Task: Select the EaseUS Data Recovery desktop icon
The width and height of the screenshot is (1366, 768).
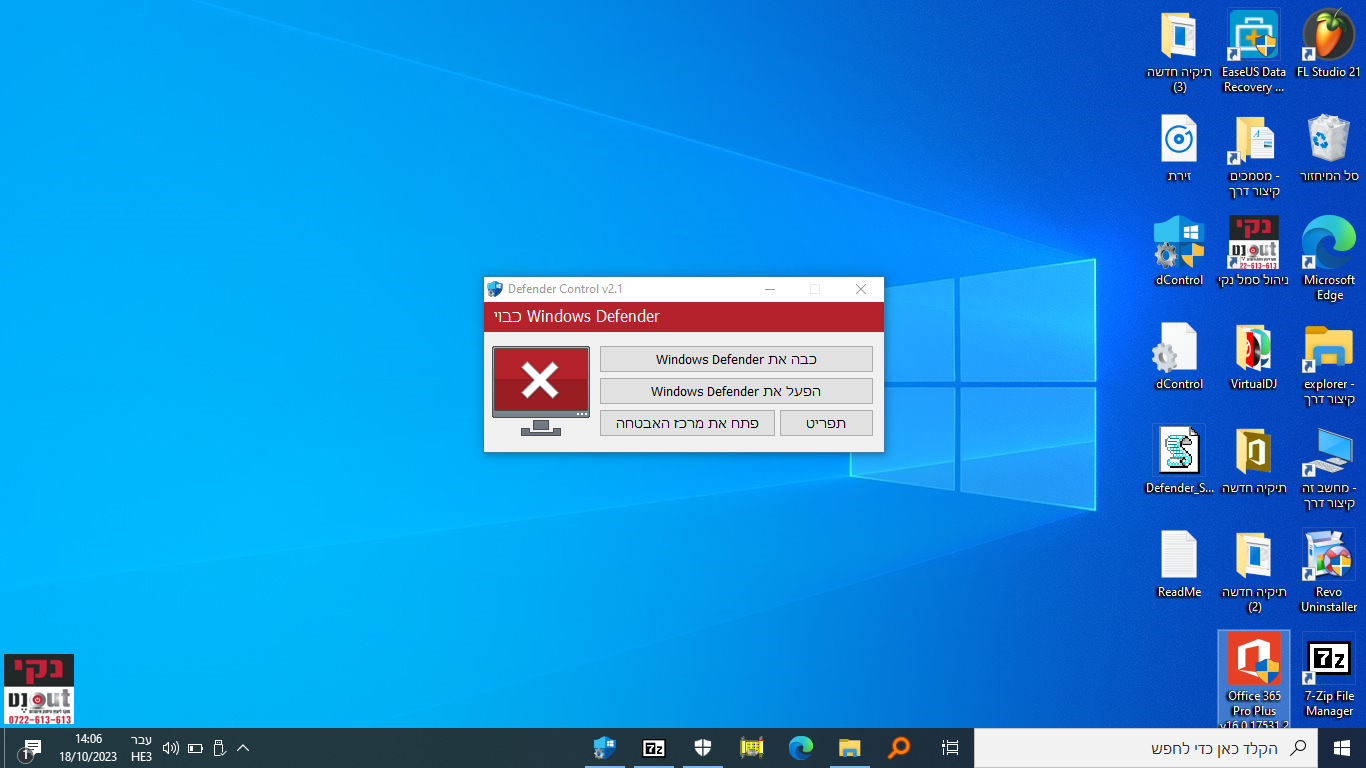Action: pyautogui.click(x=1254, y=51)
